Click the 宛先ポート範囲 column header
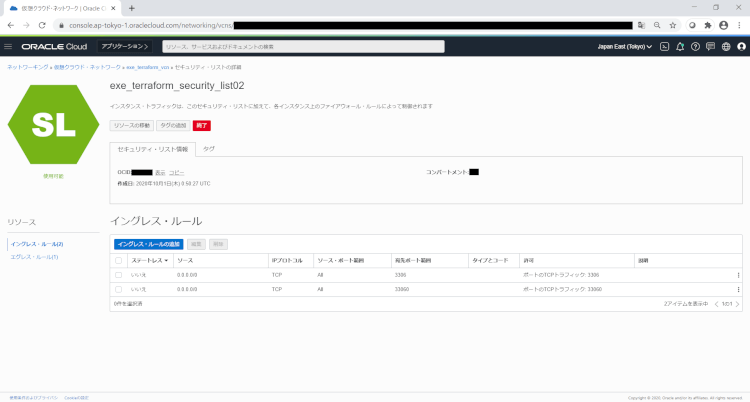Viewport: 750px width, 402px height. pos(413,261)
